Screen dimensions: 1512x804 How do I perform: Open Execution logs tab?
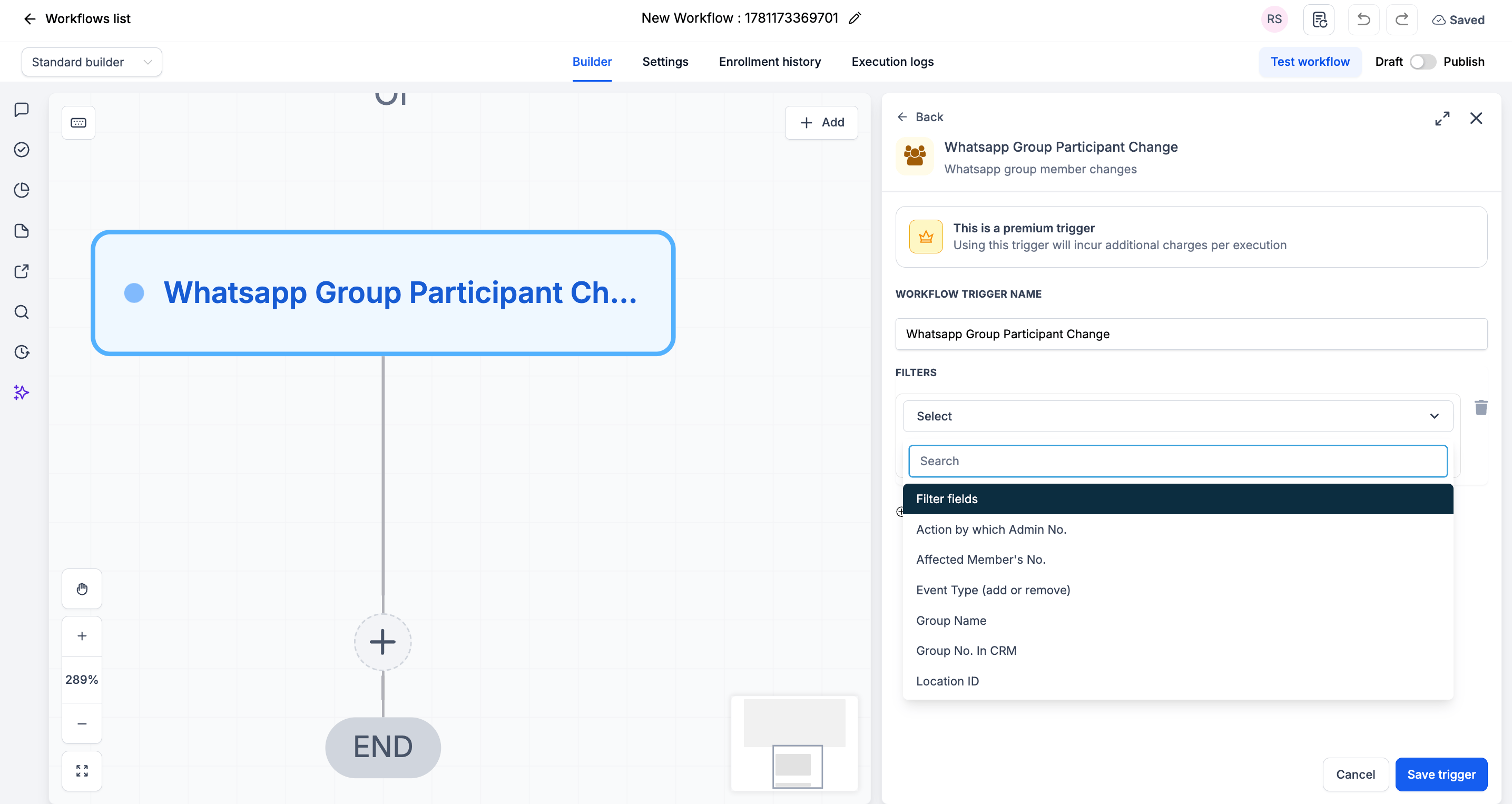point(892,62)
